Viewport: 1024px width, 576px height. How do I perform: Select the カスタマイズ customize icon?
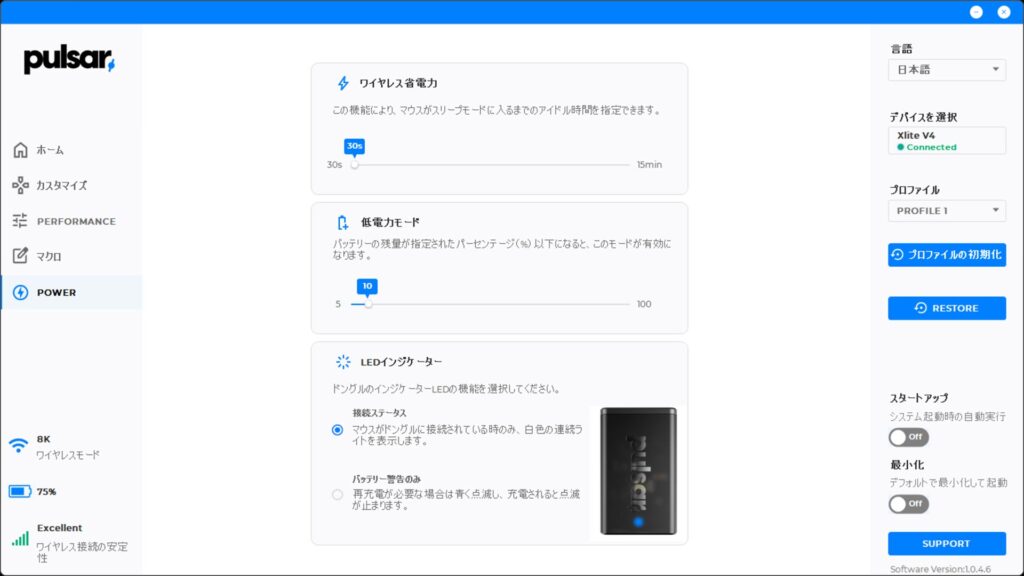(20, 185)
